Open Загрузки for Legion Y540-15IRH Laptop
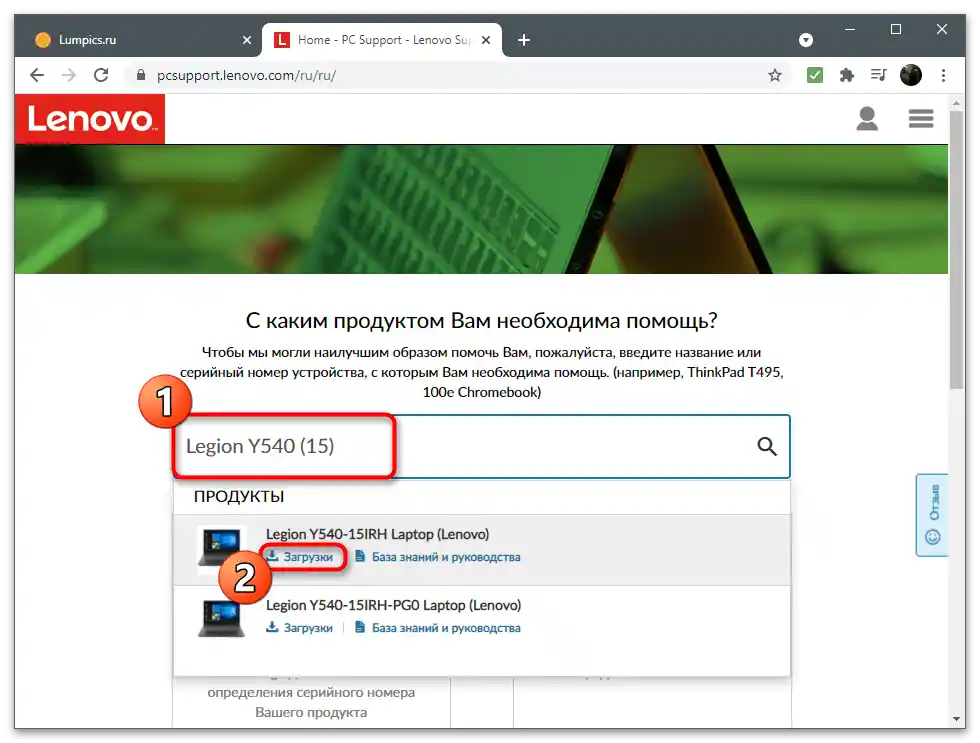 coord(300,556)
